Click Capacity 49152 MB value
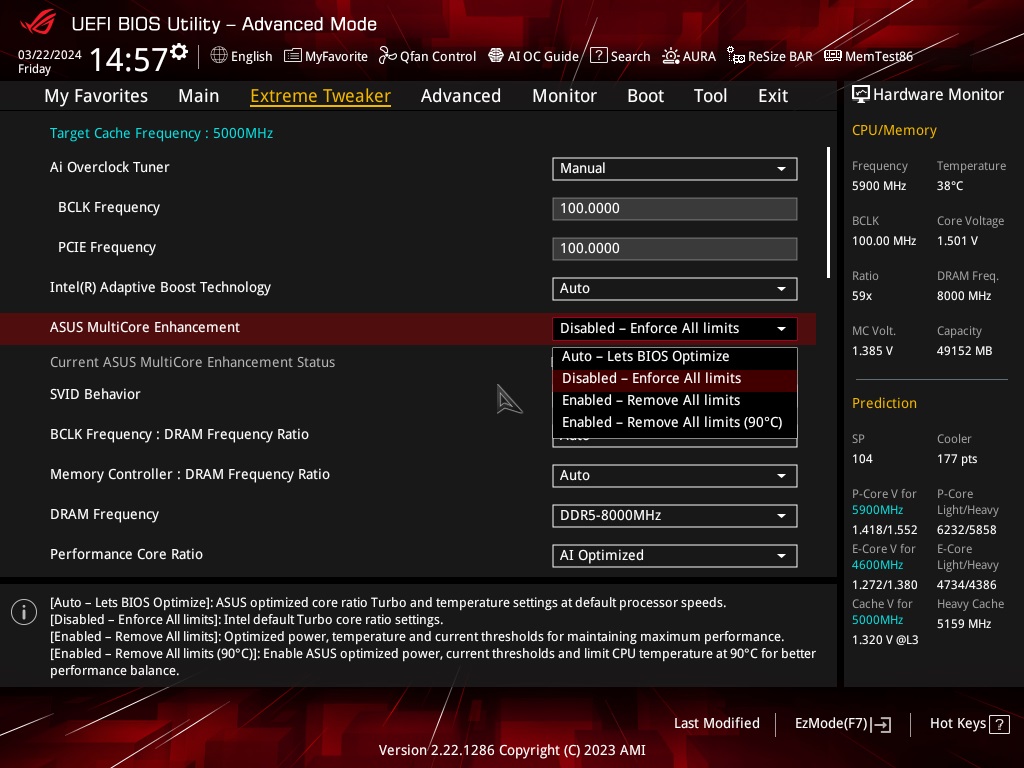The image size is (1024, 768). click(964, 351)
